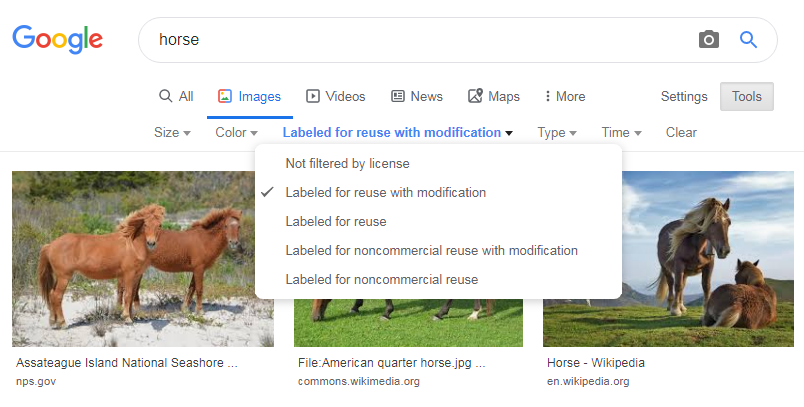Click the Images tab picture icon
Viewport: 804px width, 407px height.
click(x=225, y=97)
